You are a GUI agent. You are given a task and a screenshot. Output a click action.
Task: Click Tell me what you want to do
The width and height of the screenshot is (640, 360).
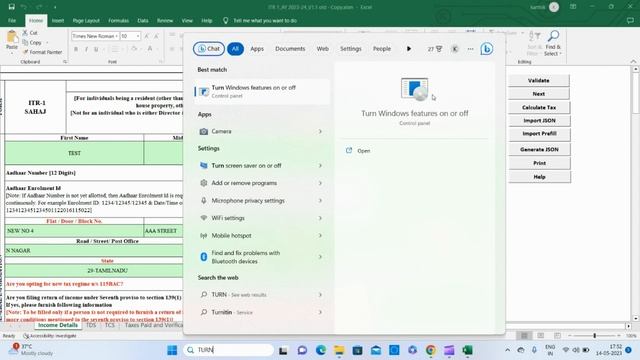click(x=264, y=20)
